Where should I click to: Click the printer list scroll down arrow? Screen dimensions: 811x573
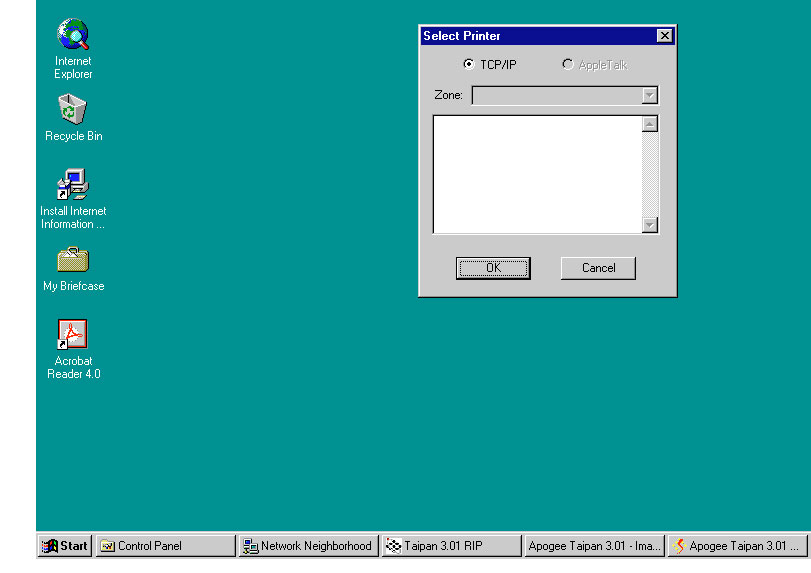(x=650, y=225)
